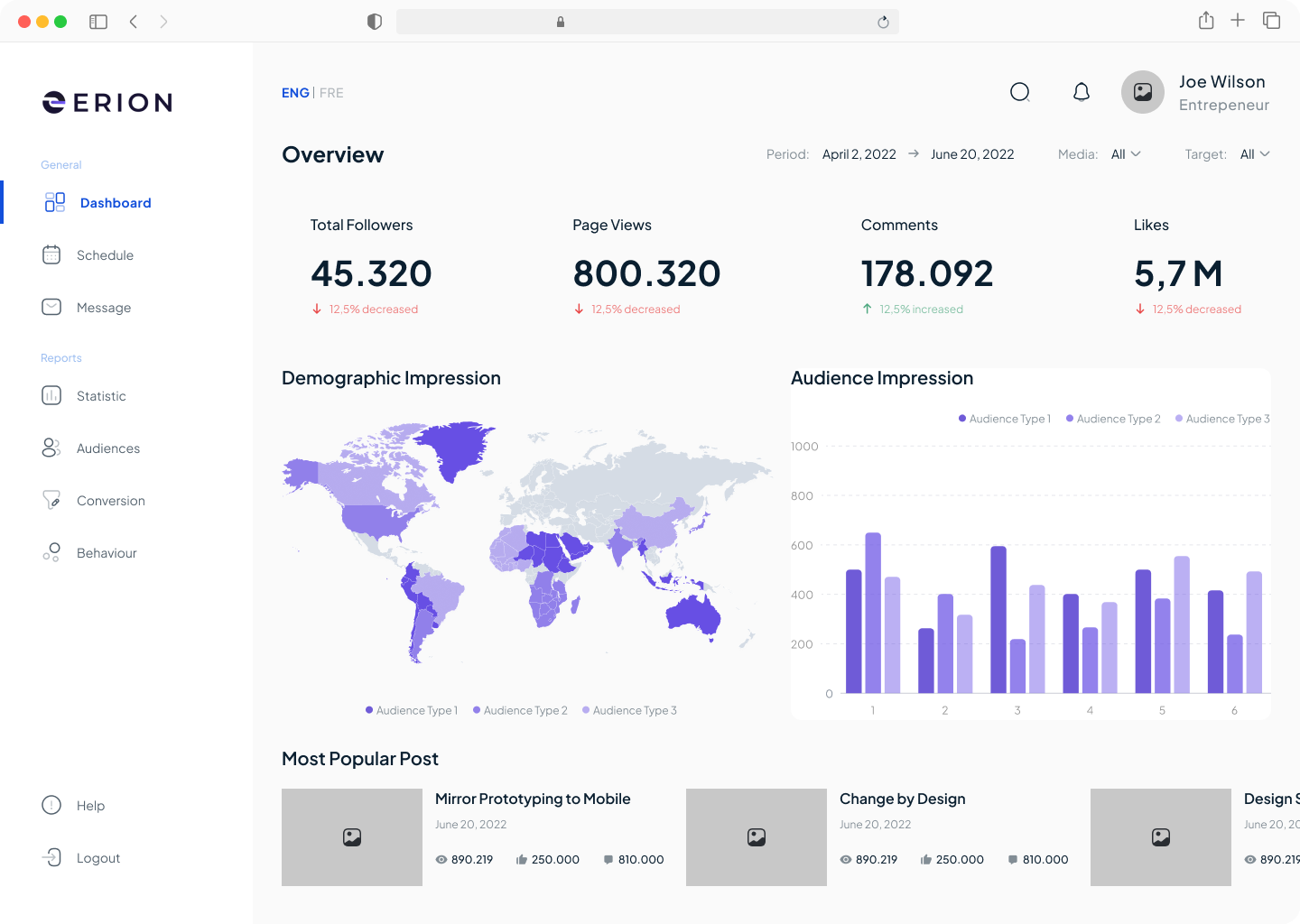Click Joe Wilson's profile avatar
Screen dimensions: 1300x924
tap(1143, 92)
